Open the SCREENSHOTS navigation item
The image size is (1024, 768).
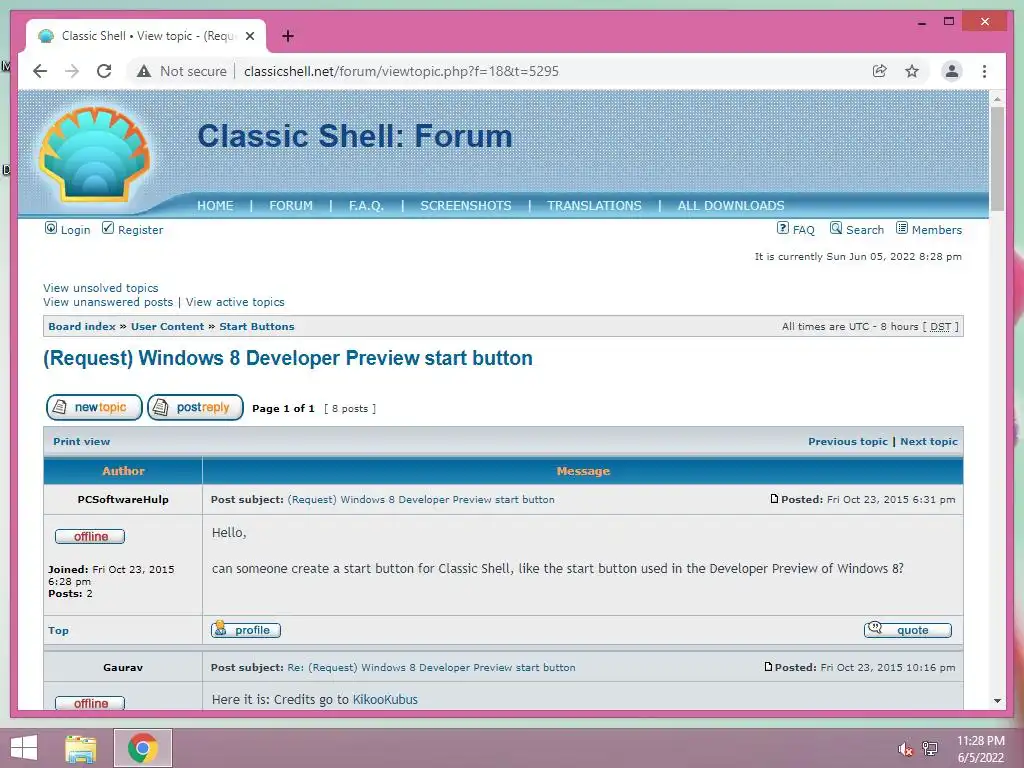click(466, 206)
